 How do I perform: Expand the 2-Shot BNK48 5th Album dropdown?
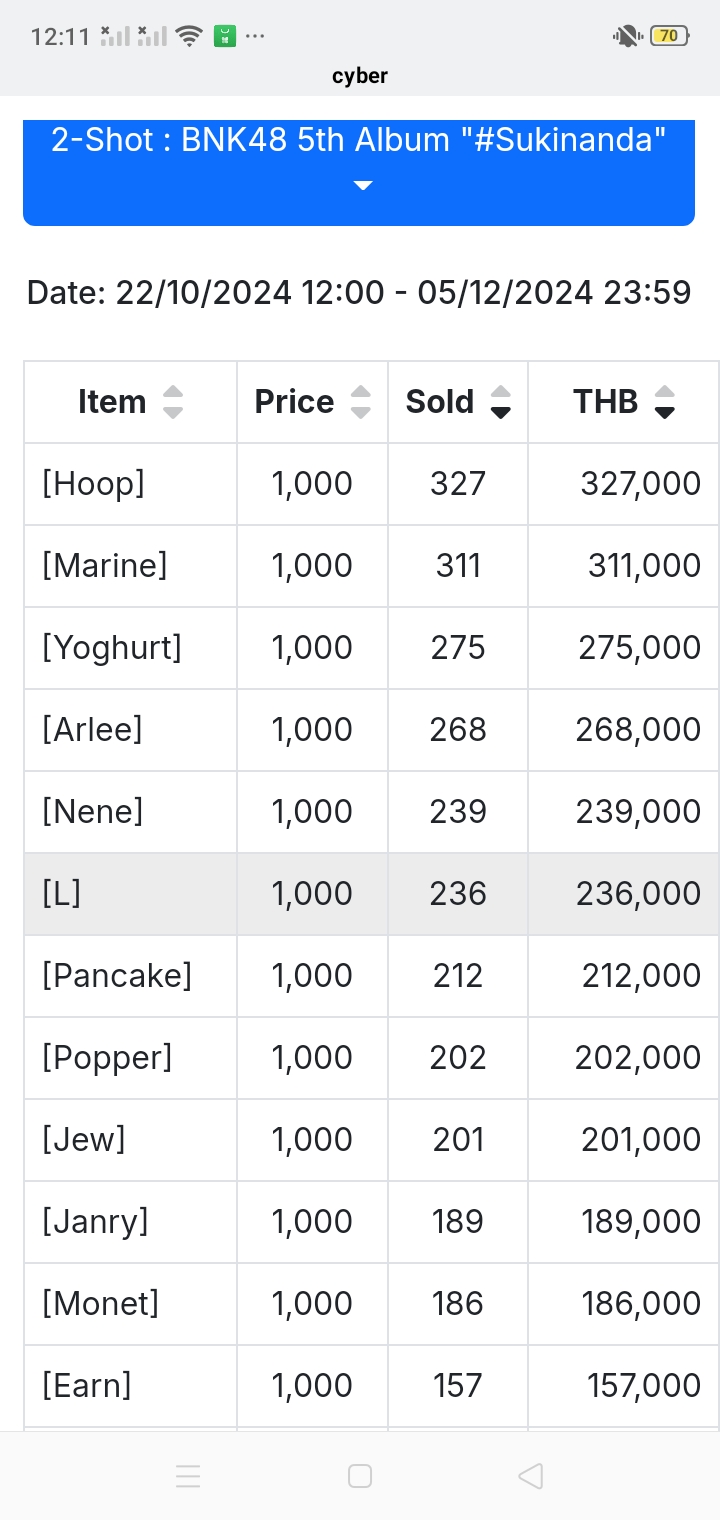(359, 173)
